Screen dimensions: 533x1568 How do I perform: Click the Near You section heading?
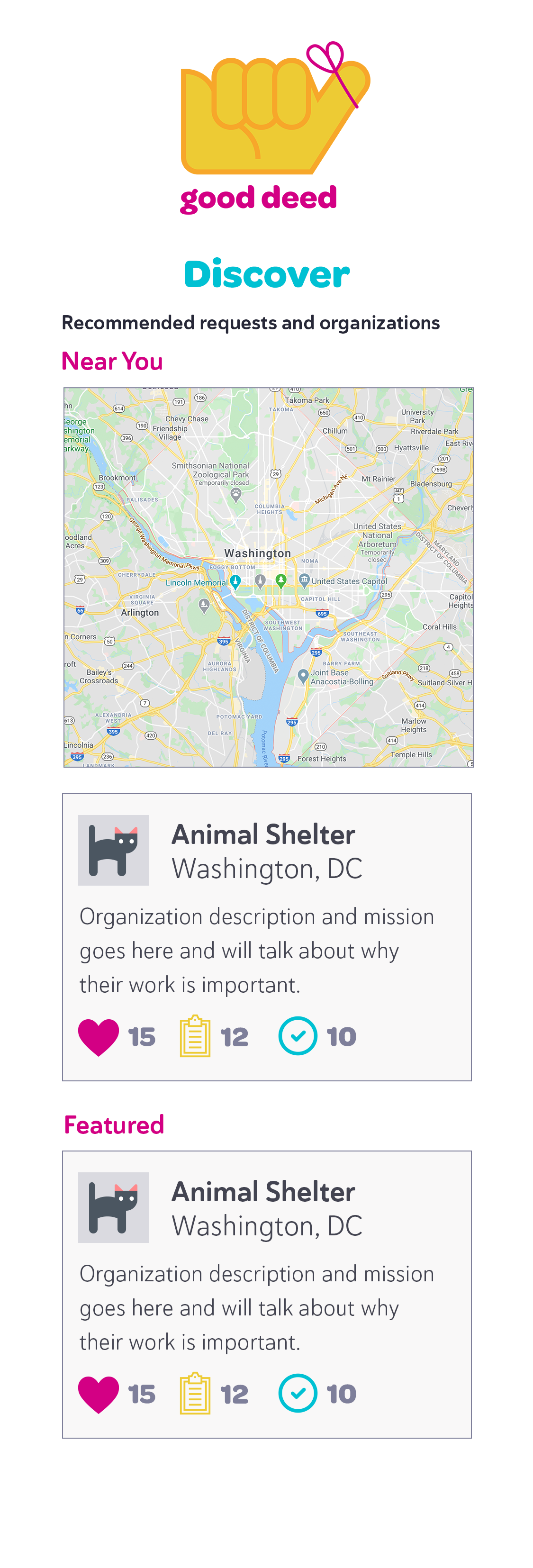113,361
